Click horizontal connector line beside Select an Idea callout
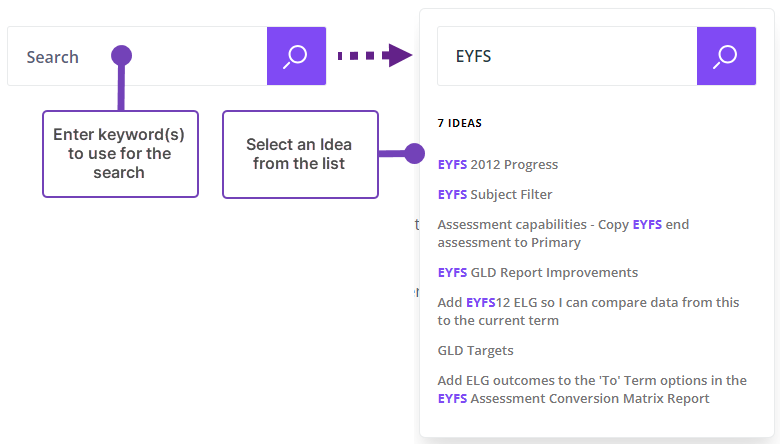Screen dimensions: 780x444 point(393,154)
